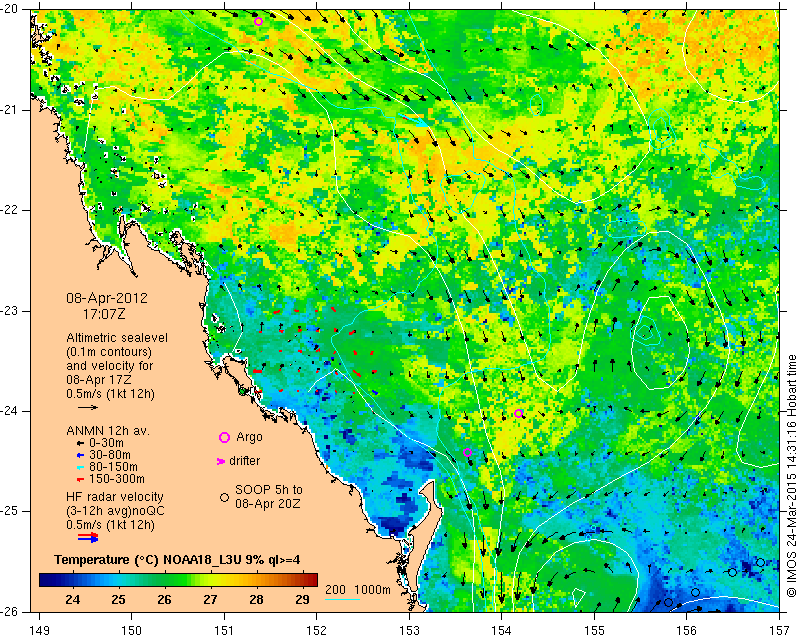Screen dimensions: 800x640
Task: Click the Argo float marker near latitude -20
Action: 258,21
